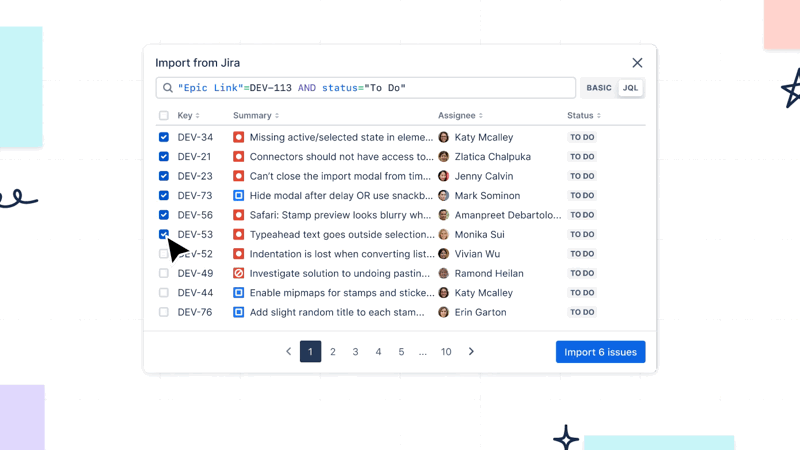Click Jenny Calvin's avatar
Image resolution: width=800 pixels, height=450 pixels.
click(x=443, y=176)
